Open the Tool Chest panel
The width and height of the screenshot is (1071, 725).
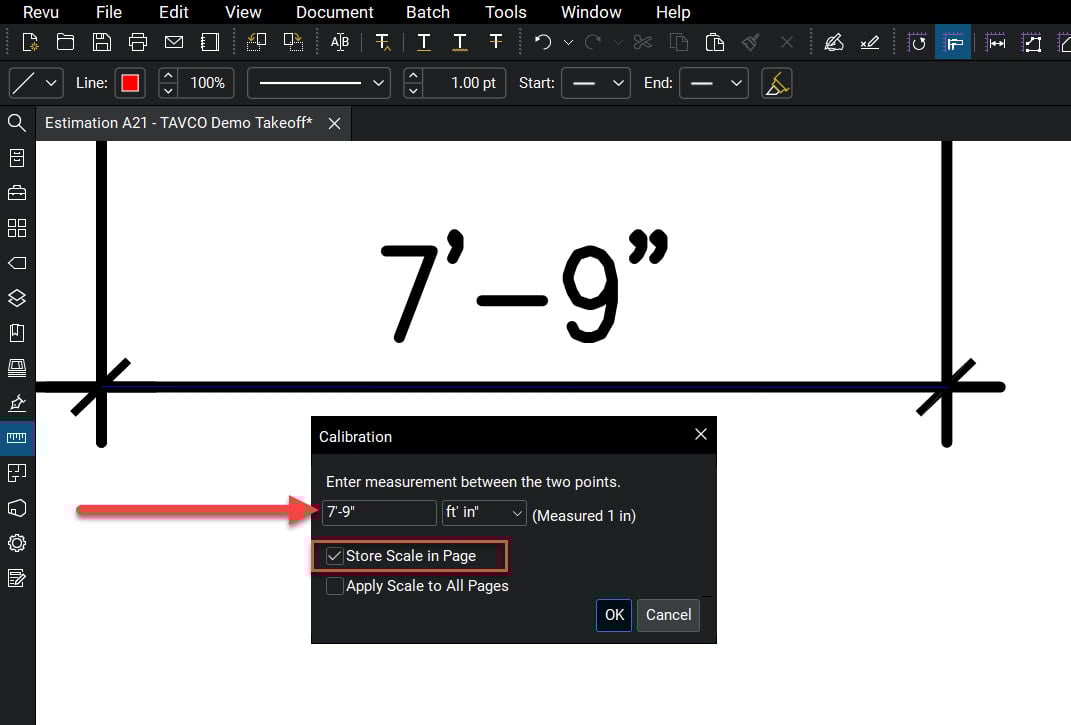point(16,192)
